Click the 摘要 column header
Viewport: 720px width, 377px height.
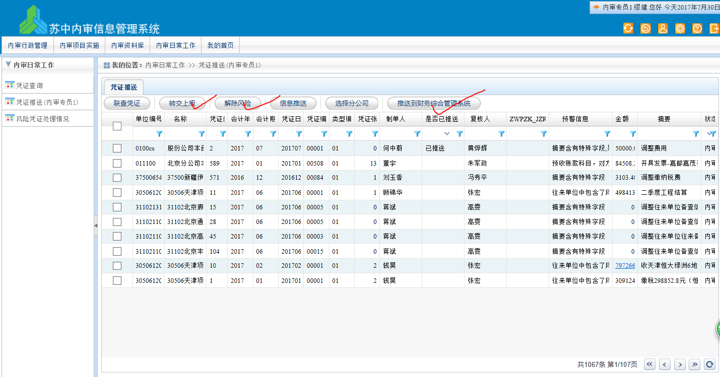[x=669, y=119]
